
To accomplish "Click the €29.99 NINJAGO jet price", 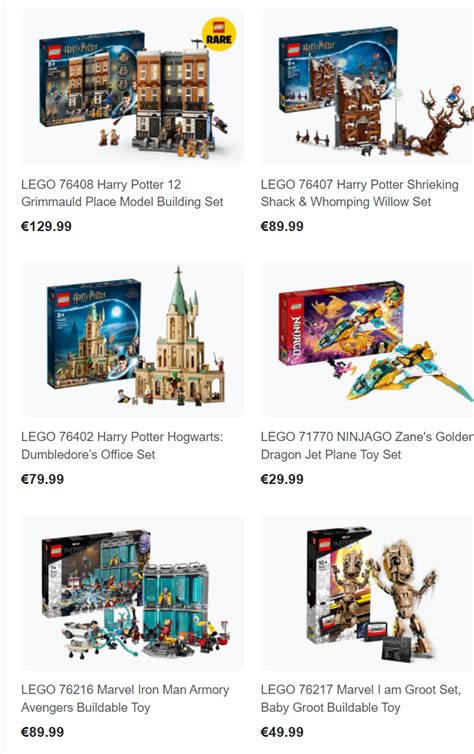I will [x=282, y=479].
